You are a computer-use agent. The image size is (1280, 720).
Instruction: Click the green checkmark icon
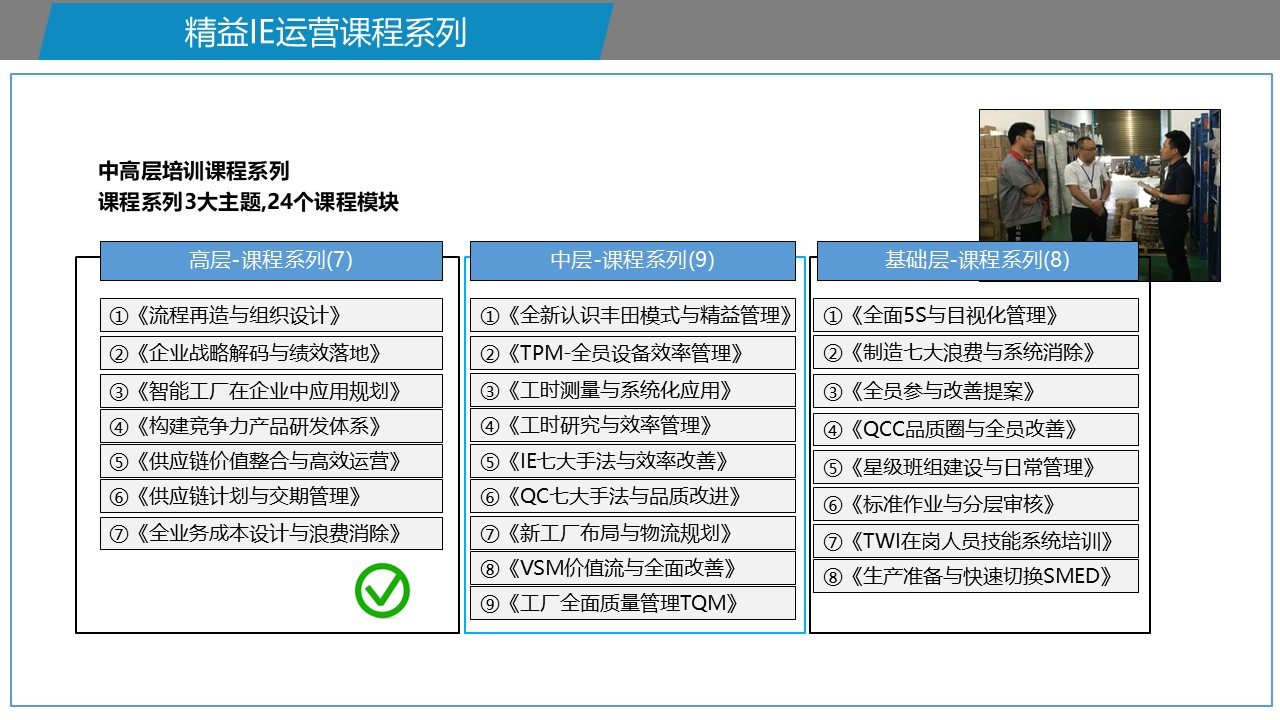pyautogui.click(x=382, y=591)
